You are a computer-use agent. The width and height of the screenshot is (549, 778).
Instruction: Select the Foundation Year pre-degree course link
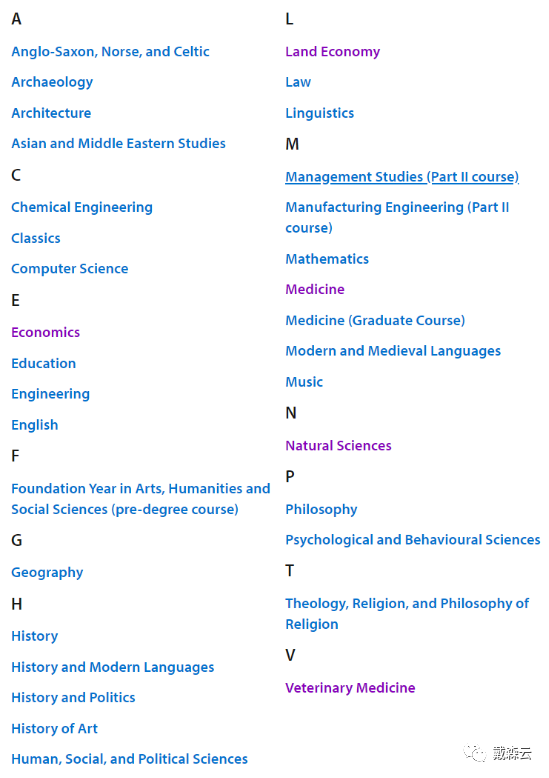coord(140,499)
